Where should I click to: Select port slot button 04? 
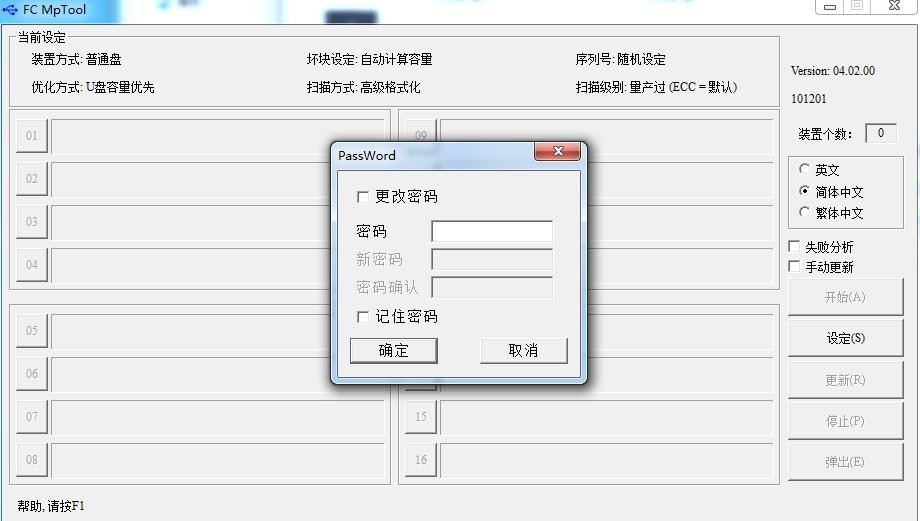pos(32,265)
